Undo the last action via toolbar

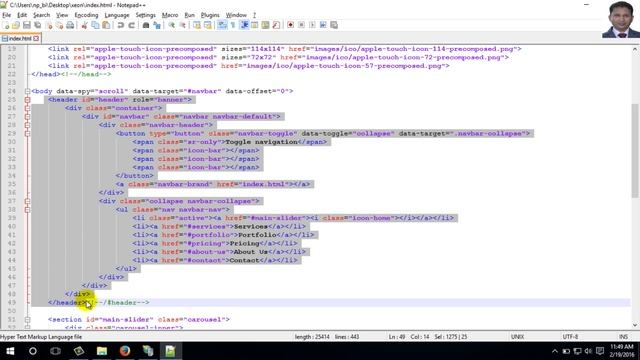pyautogui.click(x=120, y=25)
